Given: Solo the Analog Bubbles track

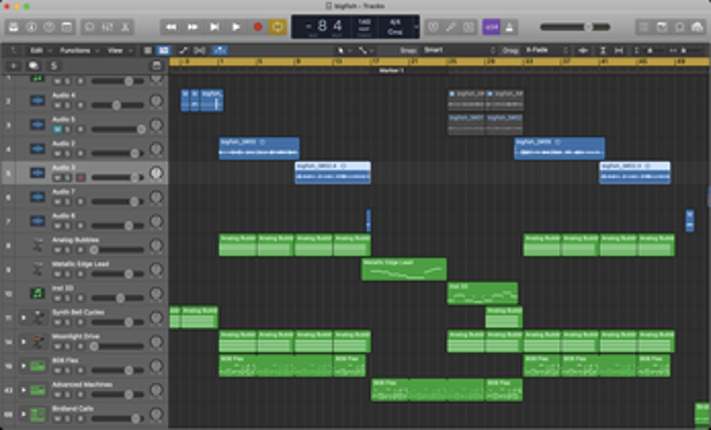Looking at the screenshot, I should (x=68, y=249).
